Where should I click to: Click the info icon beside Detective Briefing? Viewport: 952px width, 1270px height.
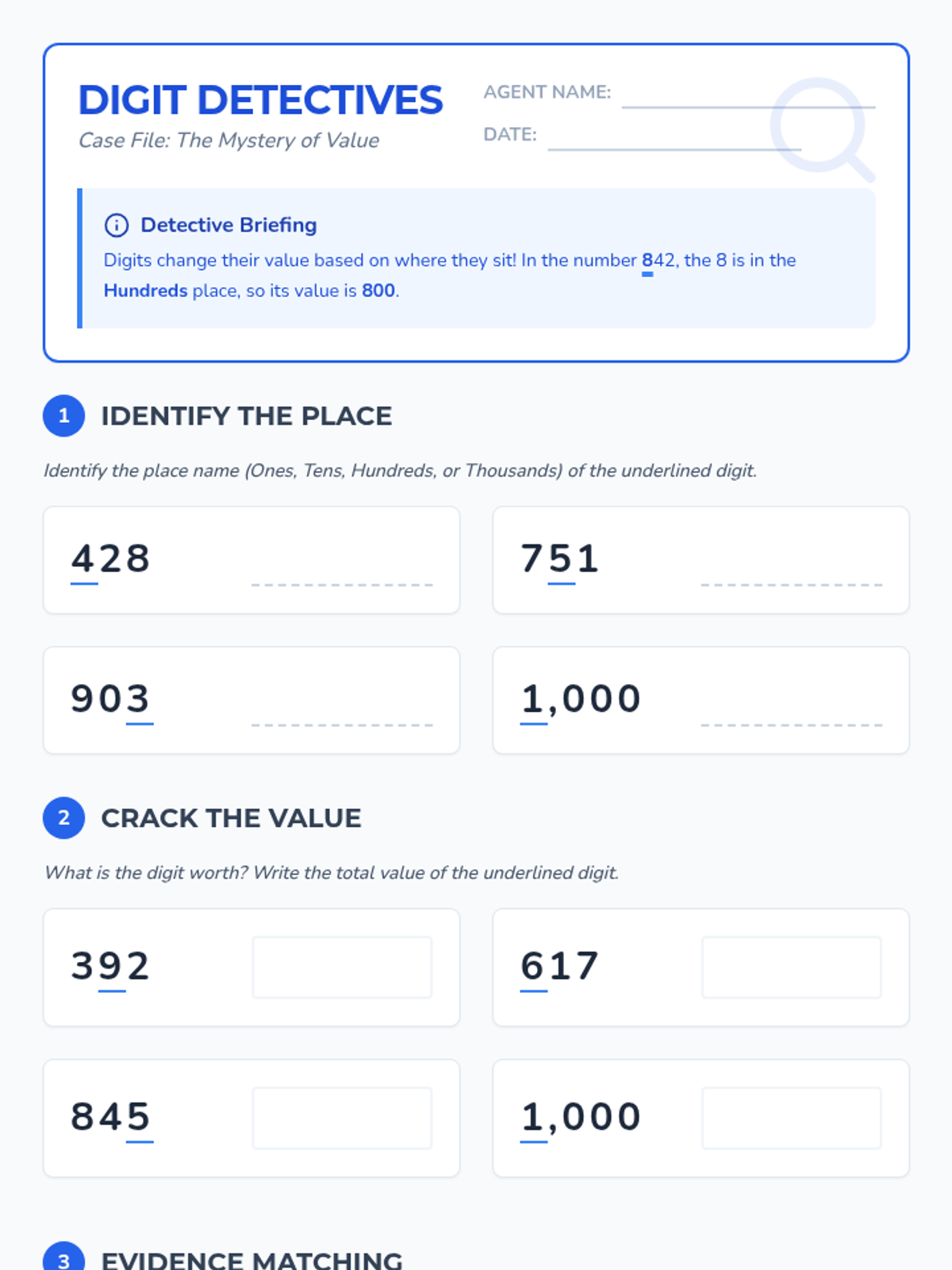click(x=117, y=225)
